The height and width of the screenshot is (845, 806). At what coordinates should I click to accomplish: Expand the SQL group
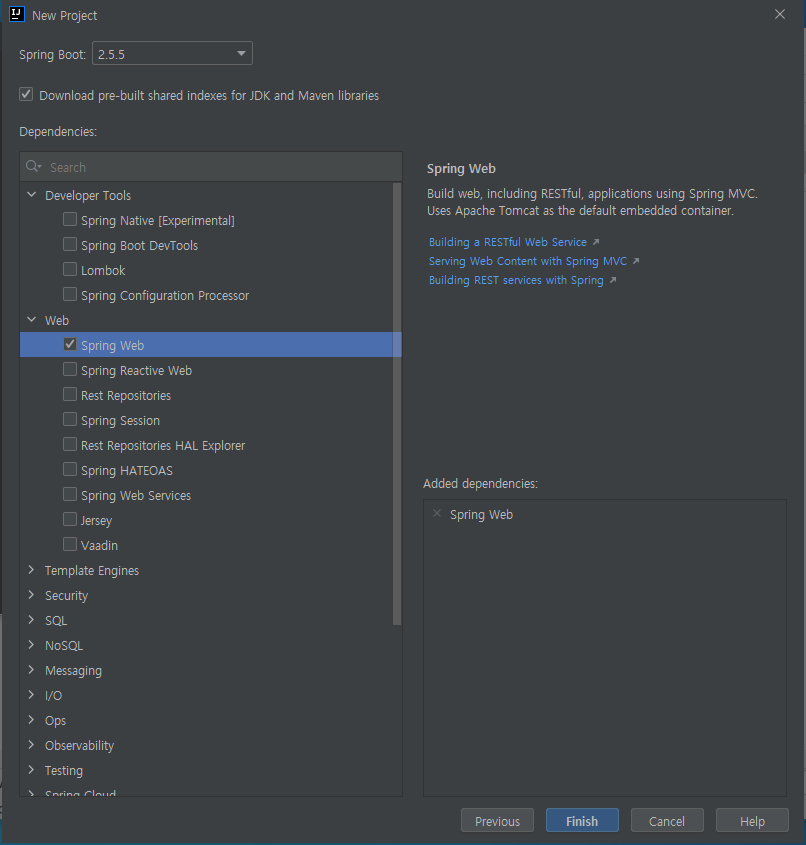pyautogui.click(x=31, y=620)
